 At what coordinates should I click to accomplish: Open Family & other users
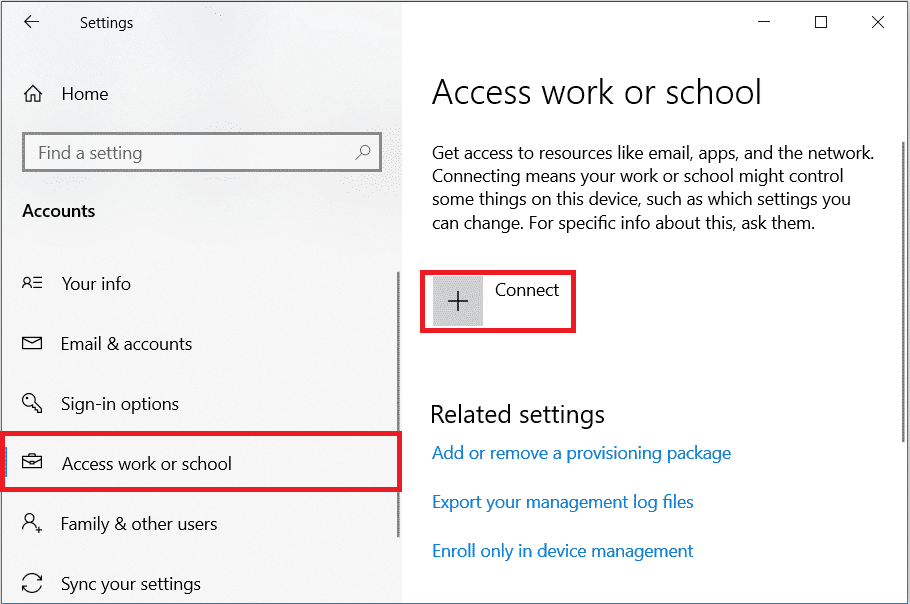click(139, 524)
